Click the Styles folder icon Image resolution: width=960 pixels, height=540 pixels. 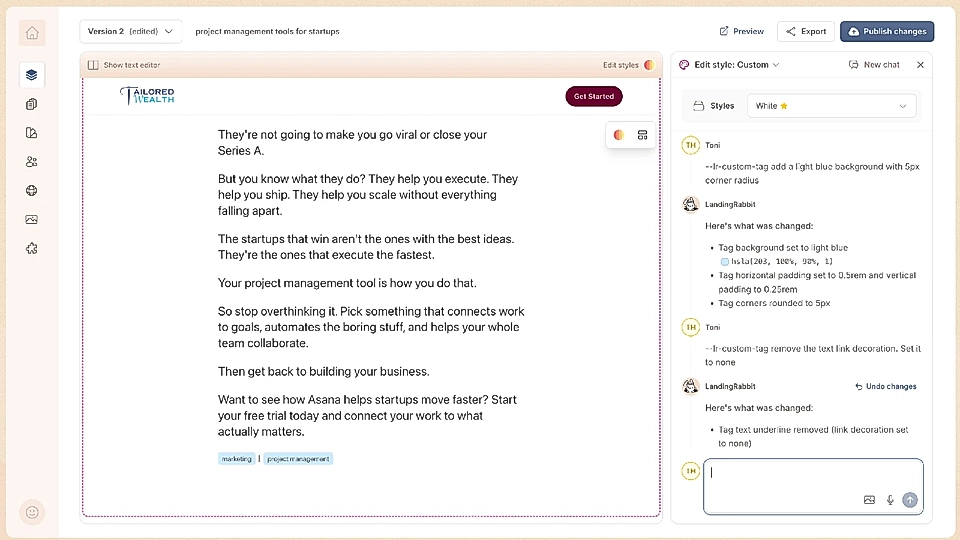(699, 106)
